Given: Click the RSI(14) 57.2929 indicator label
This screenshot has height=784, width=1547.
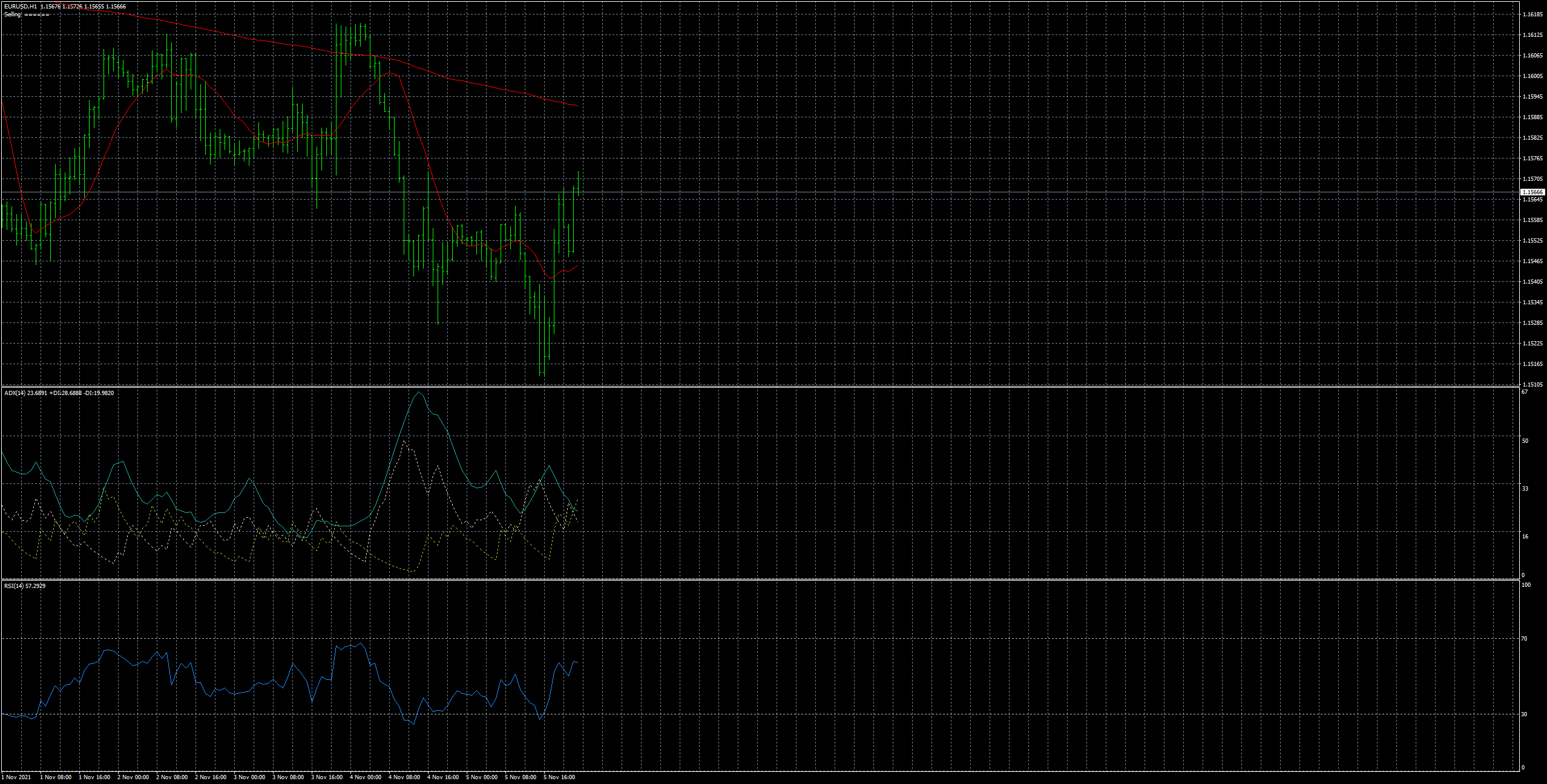Looking at the screenshot, I should coord(25,586).
